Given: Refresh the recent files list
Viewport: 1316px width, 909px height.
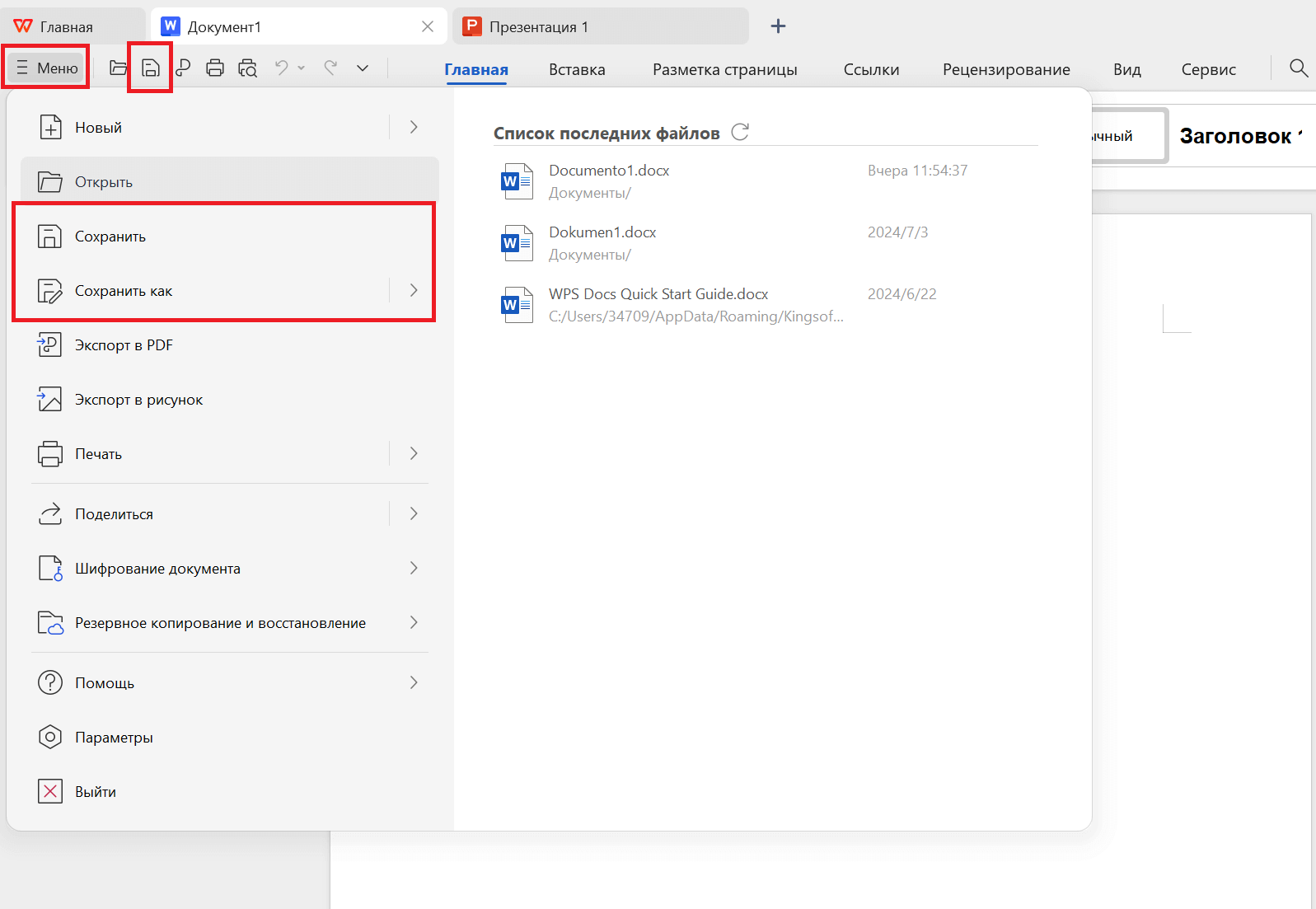Looking at the screenshot, I should (x=740, y=133).
